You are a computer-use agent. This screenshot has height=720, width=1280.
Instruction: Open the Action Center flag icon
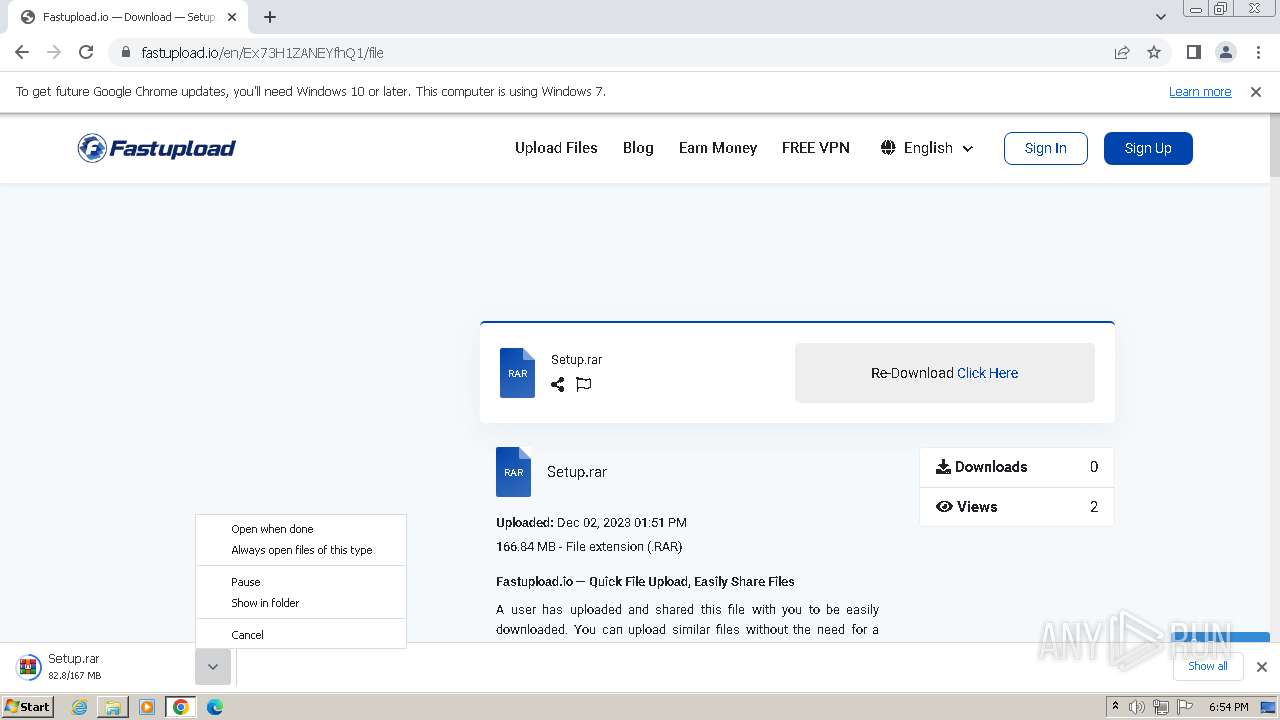tap(1183, 707)
